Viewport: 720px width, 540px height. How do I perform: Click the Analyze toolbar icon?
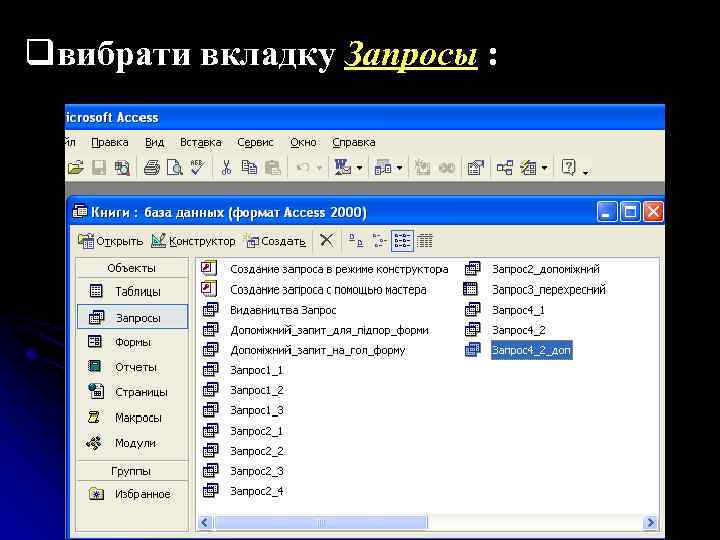pos(382,168)
